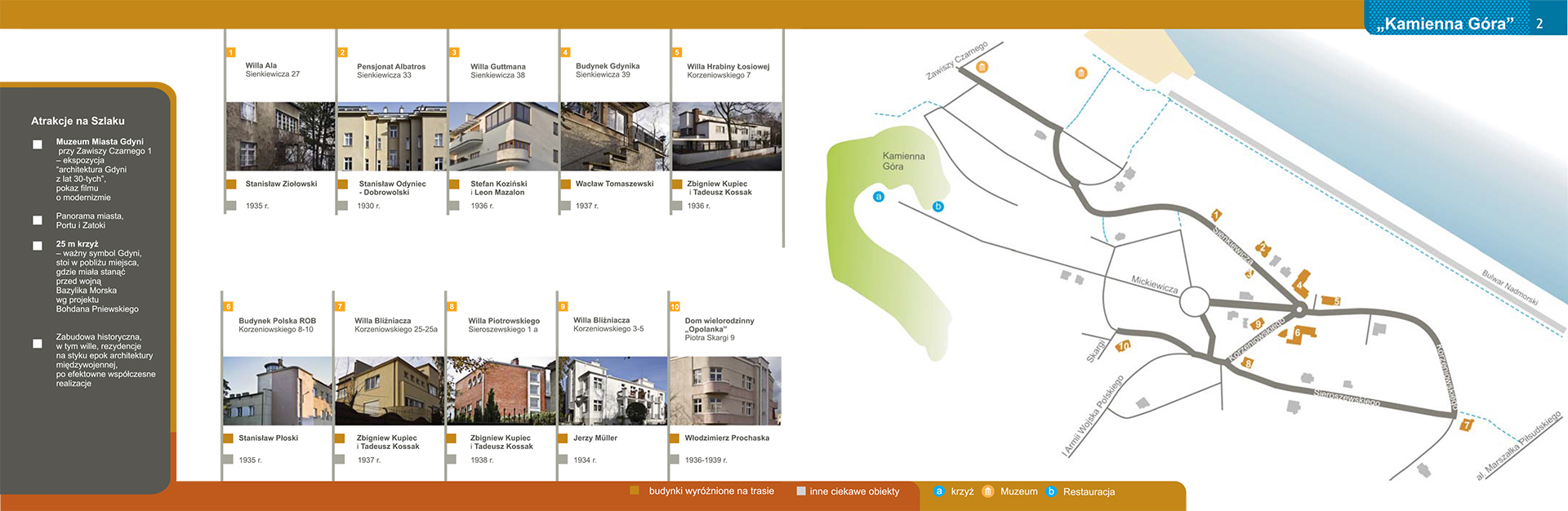Click map marker 1 on Sienkiewicza street

point(1216,216)
